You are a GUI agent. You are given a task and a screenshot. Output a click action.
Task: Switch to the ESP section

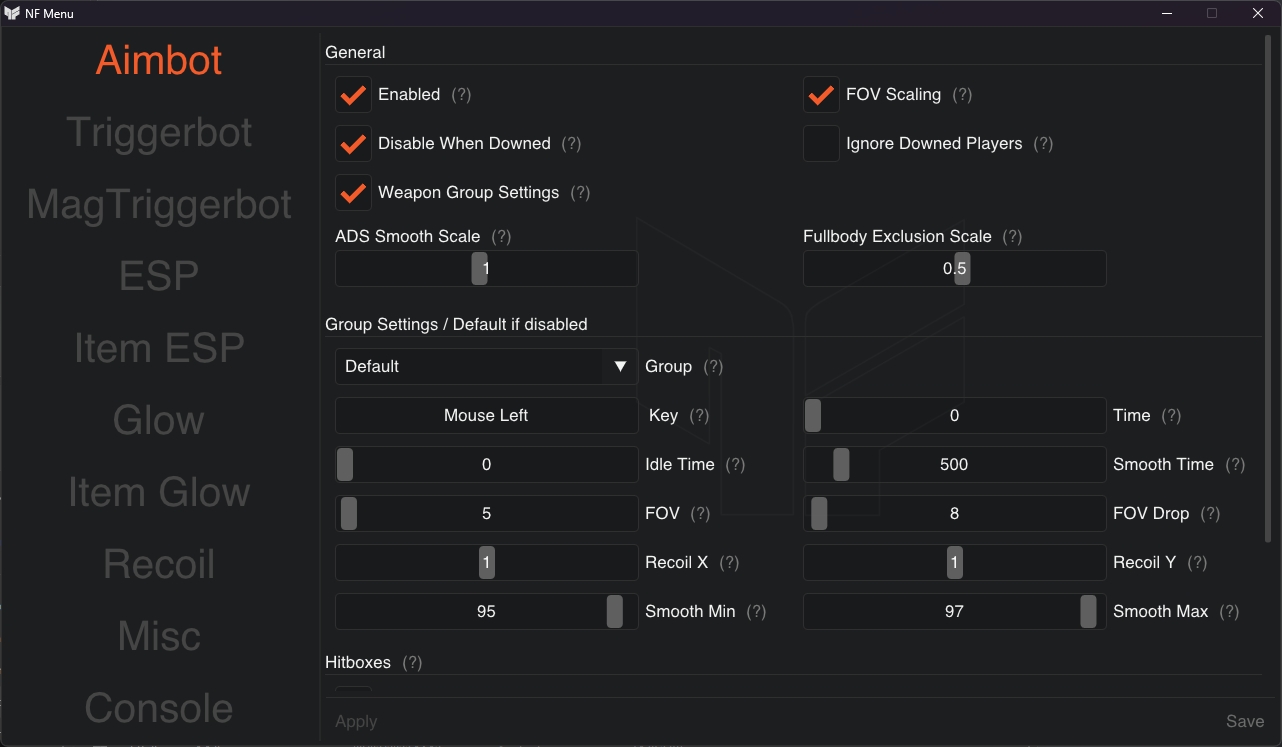click(159, 275)
